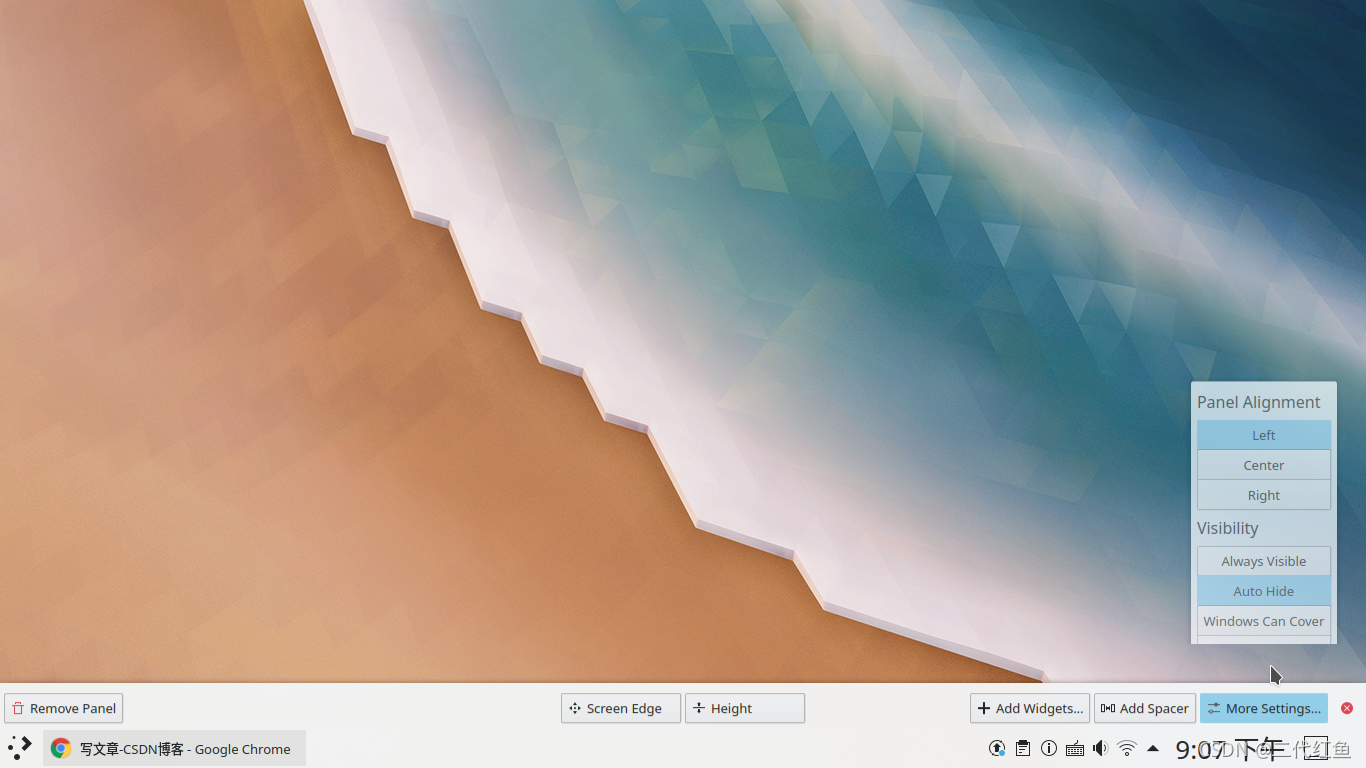The image size is (1366, 768).
Task: Open the software updates tray icon
Action: coord(997,748)
